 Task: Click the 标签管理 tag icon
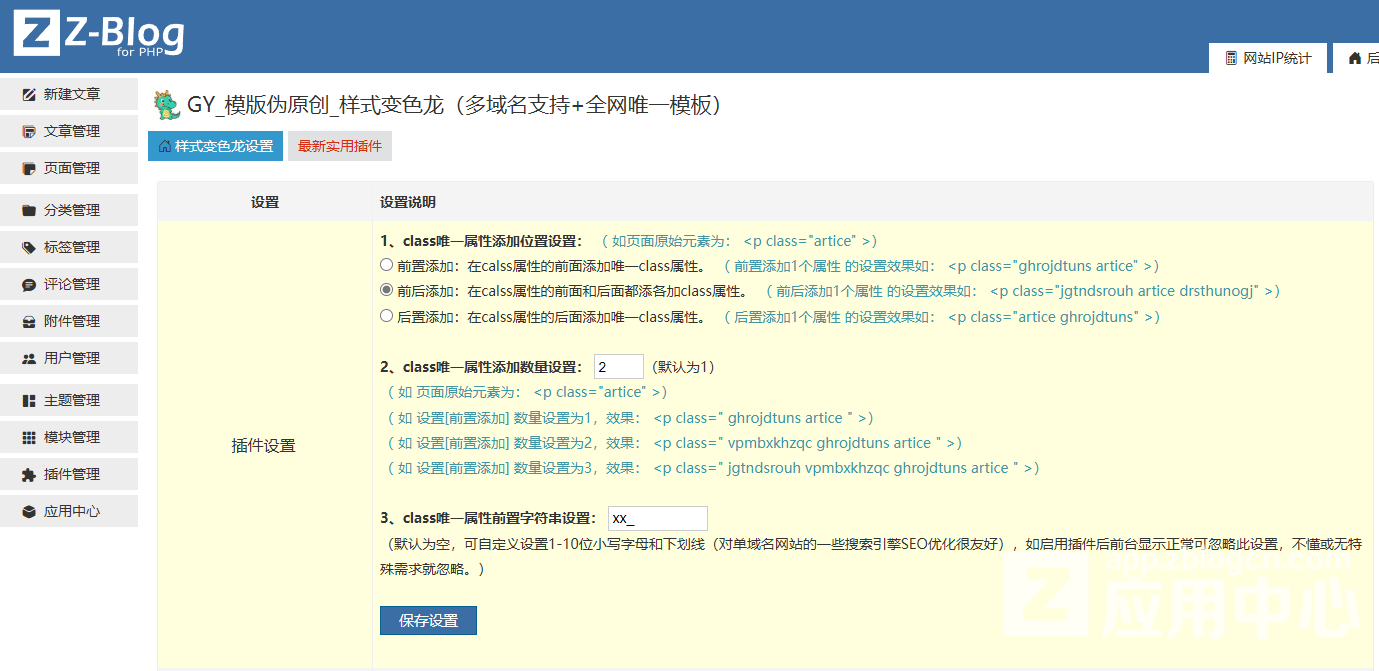tap(29, 248)
